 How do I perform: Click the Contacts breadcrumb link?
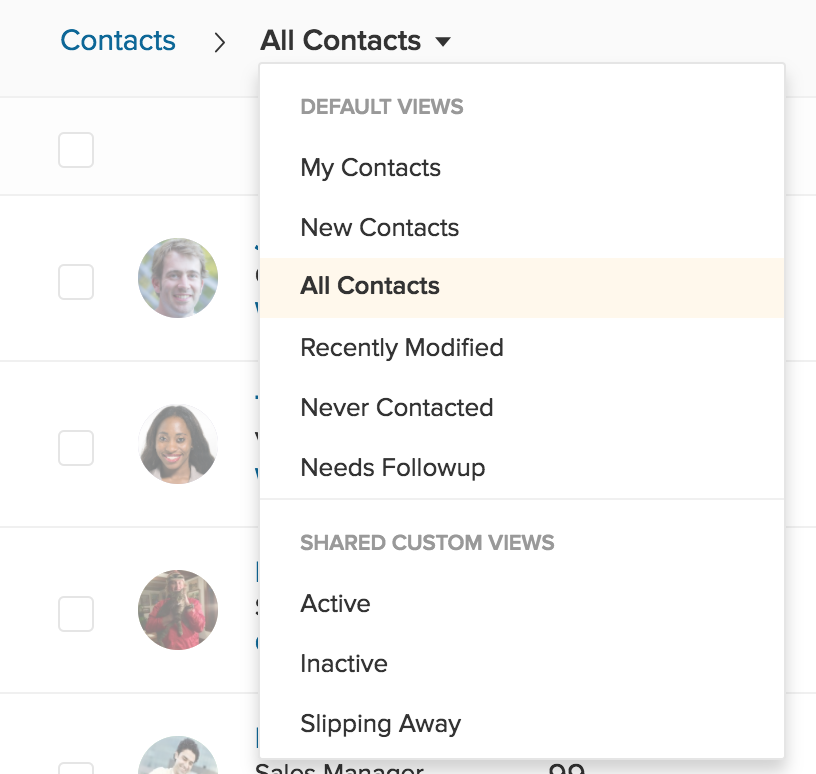[118, 41]
